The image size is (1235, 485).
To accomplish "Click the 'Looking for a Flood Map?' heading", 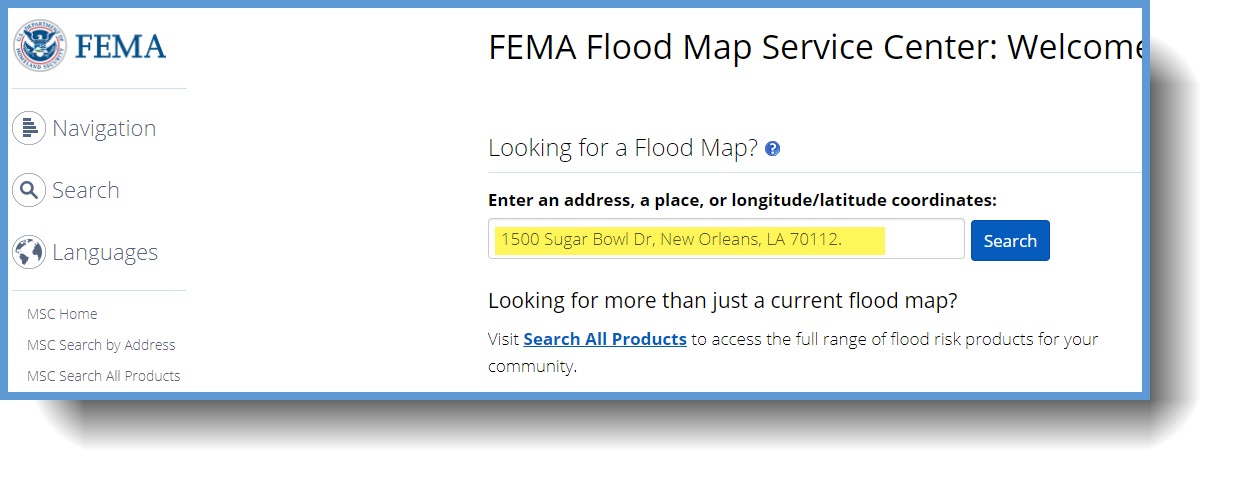I will 623,148.
